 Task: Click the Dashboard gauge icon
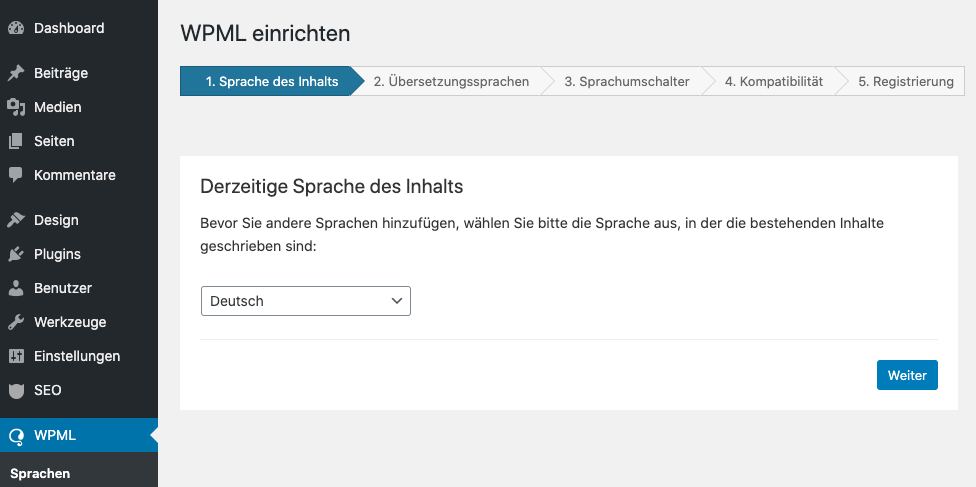click(16, 28)
